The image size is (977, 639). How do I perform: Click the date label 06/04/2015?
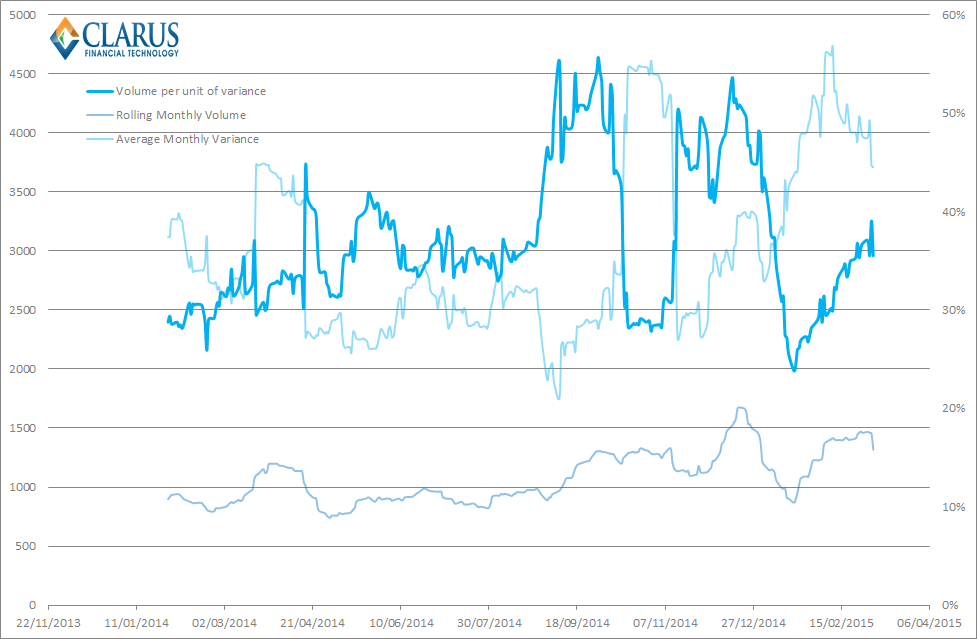930,622
